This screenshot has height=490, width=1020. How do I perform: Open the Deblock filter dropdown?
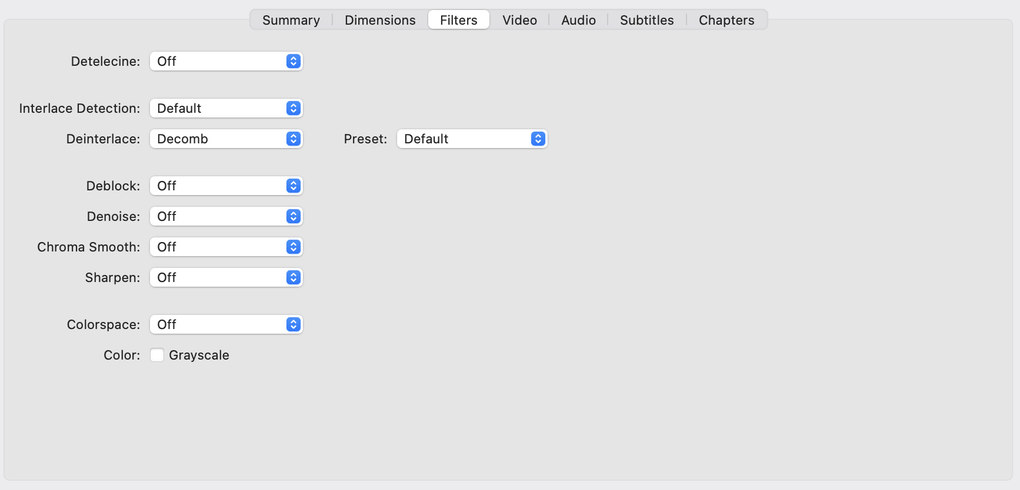[226, 186]
